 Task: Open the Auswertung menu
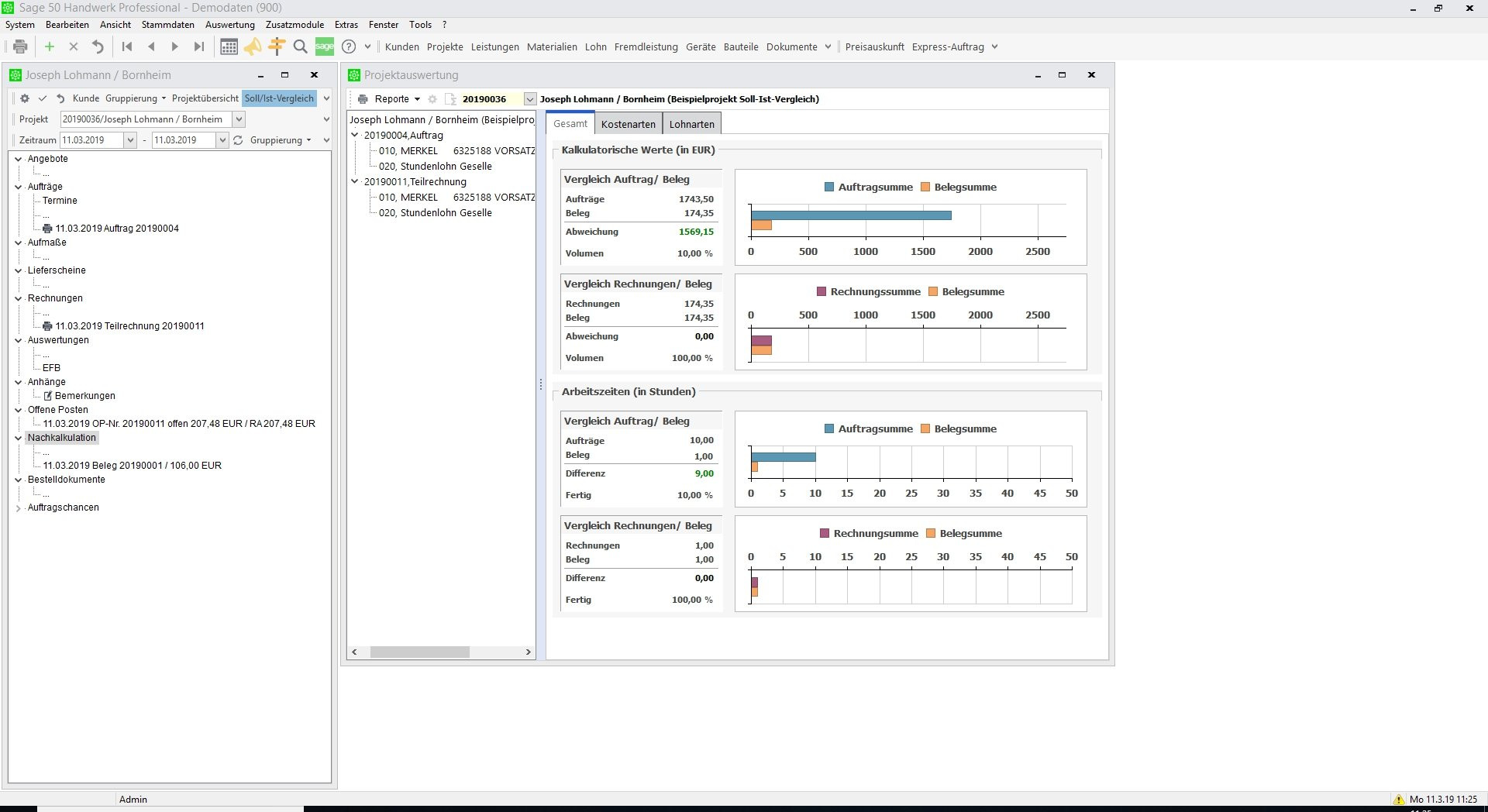(x=230, y=25)
